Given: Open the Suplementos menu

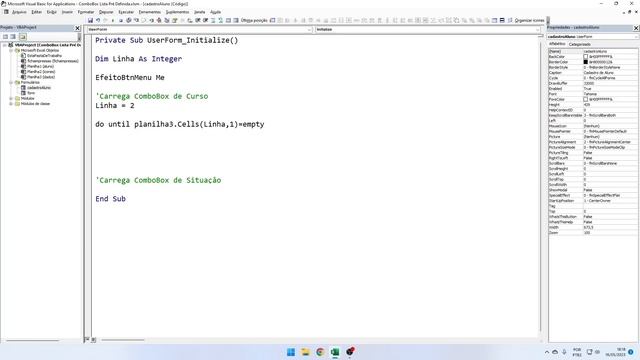Looking at the screenshot, I should coord(177,12).
